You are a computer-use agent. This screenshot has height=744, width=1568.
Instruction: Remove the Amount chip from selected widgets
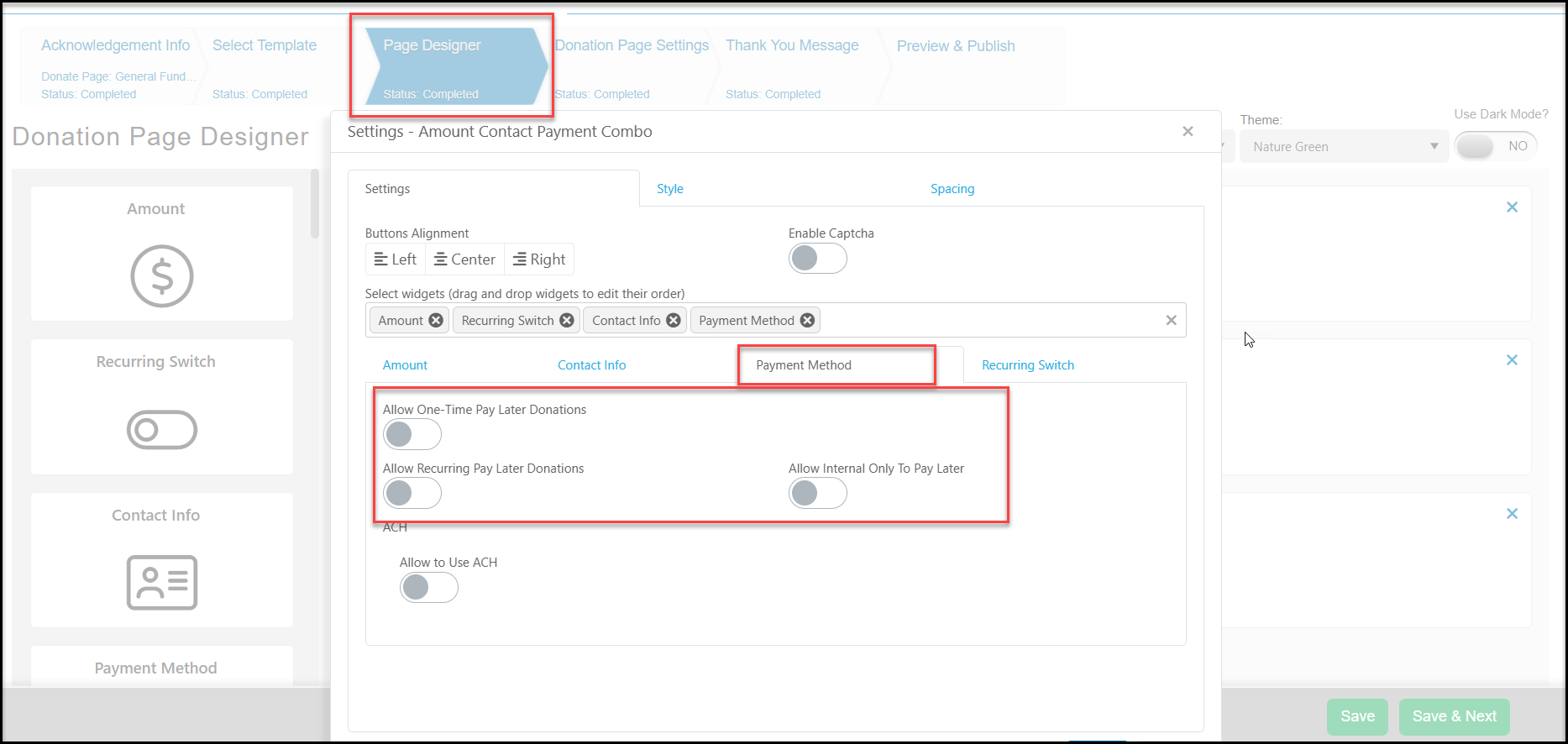click(x=436, y=320)
